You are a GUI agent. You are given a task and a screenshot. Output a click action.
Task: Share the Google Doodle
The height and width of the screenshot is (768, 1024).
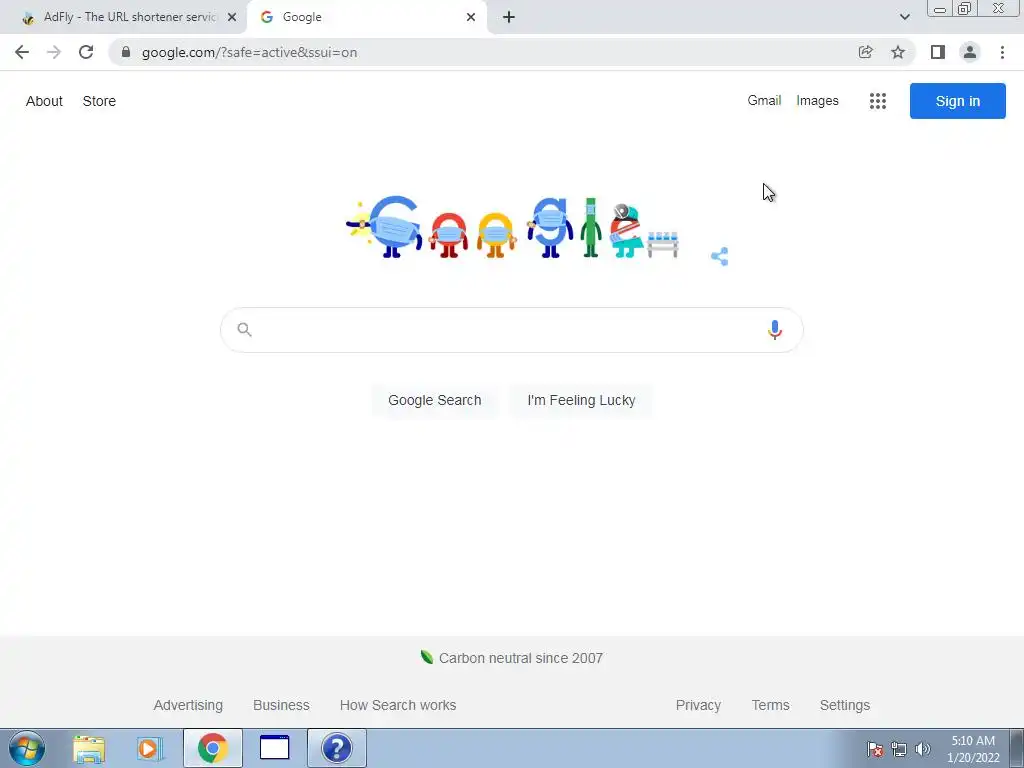coord(720,256)
